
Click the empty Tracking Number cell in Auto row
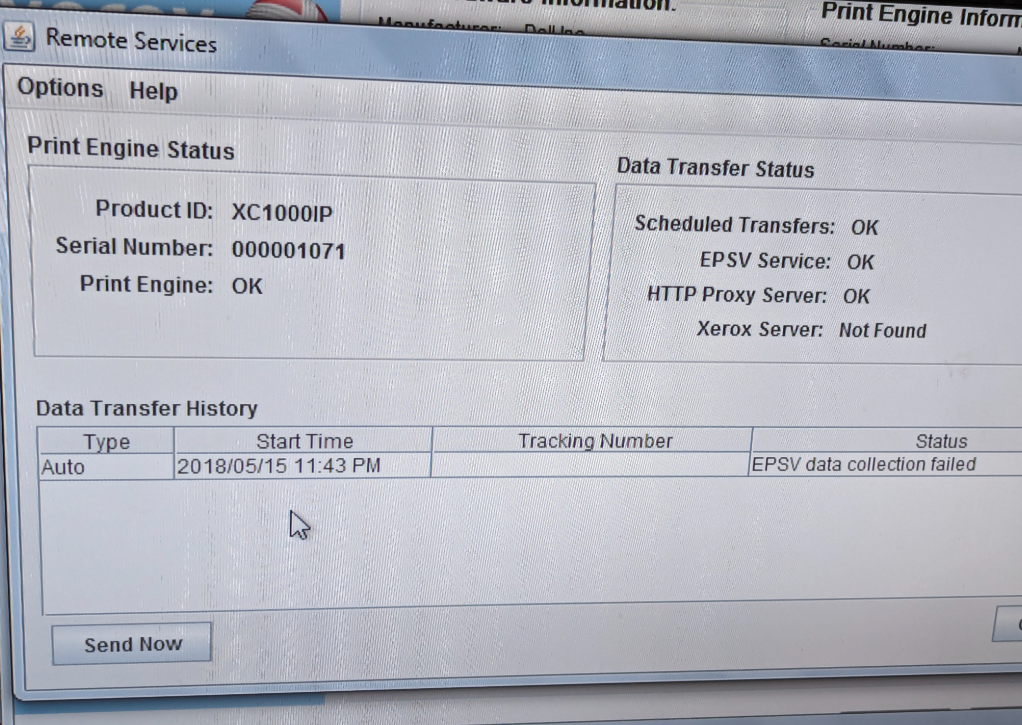tap(591, 465)
